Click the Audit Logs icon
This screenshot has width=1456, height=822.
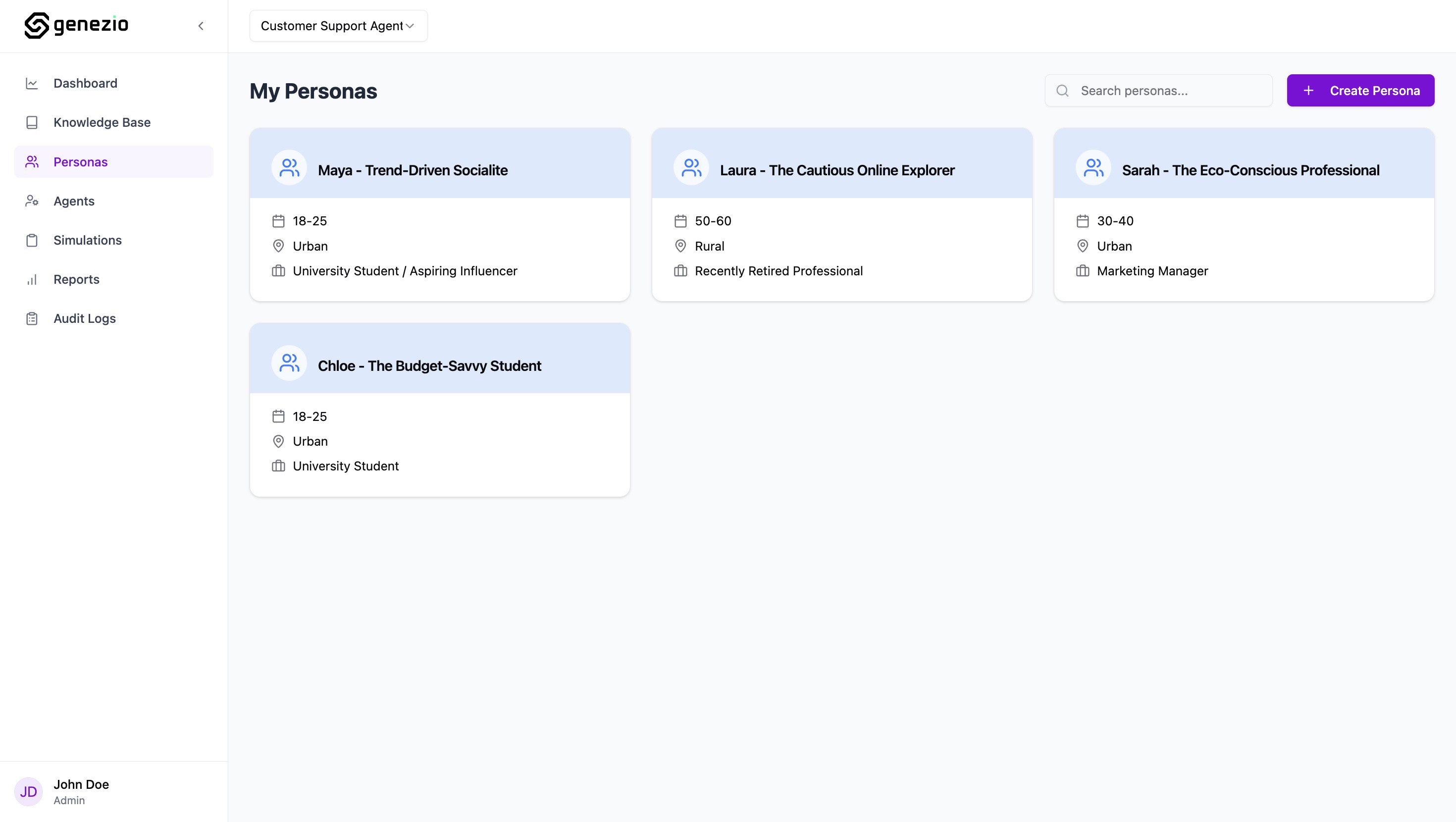(32, 318)
